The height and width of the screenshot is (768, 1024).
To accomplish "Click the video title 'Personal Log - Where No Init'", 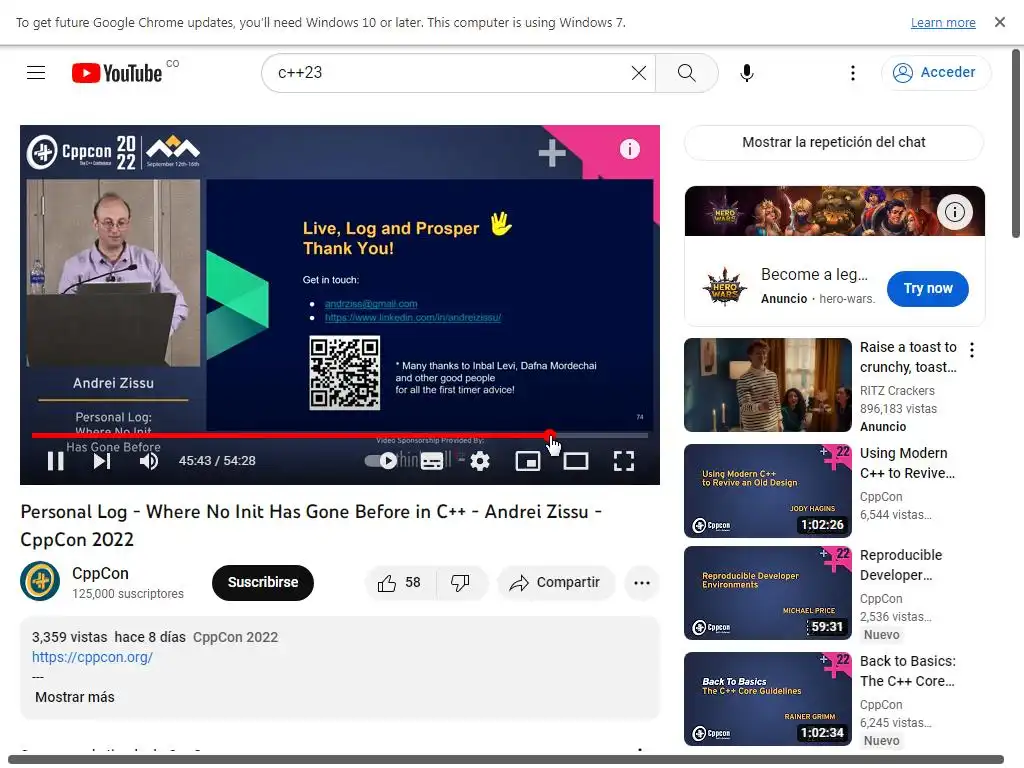I will click(x=311, y=525).
